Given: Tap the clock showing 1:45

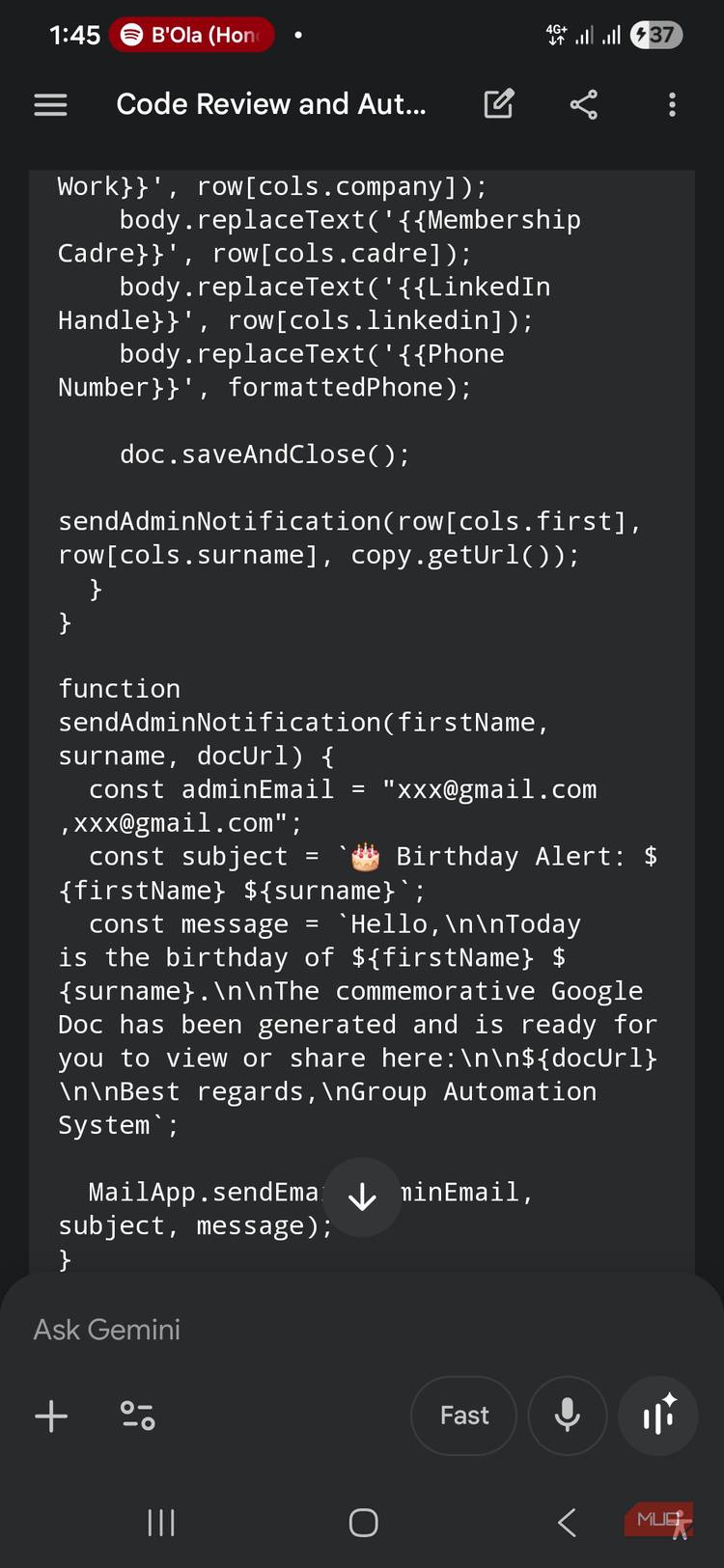Looking at the screenshot, I should tap(73, 35).
